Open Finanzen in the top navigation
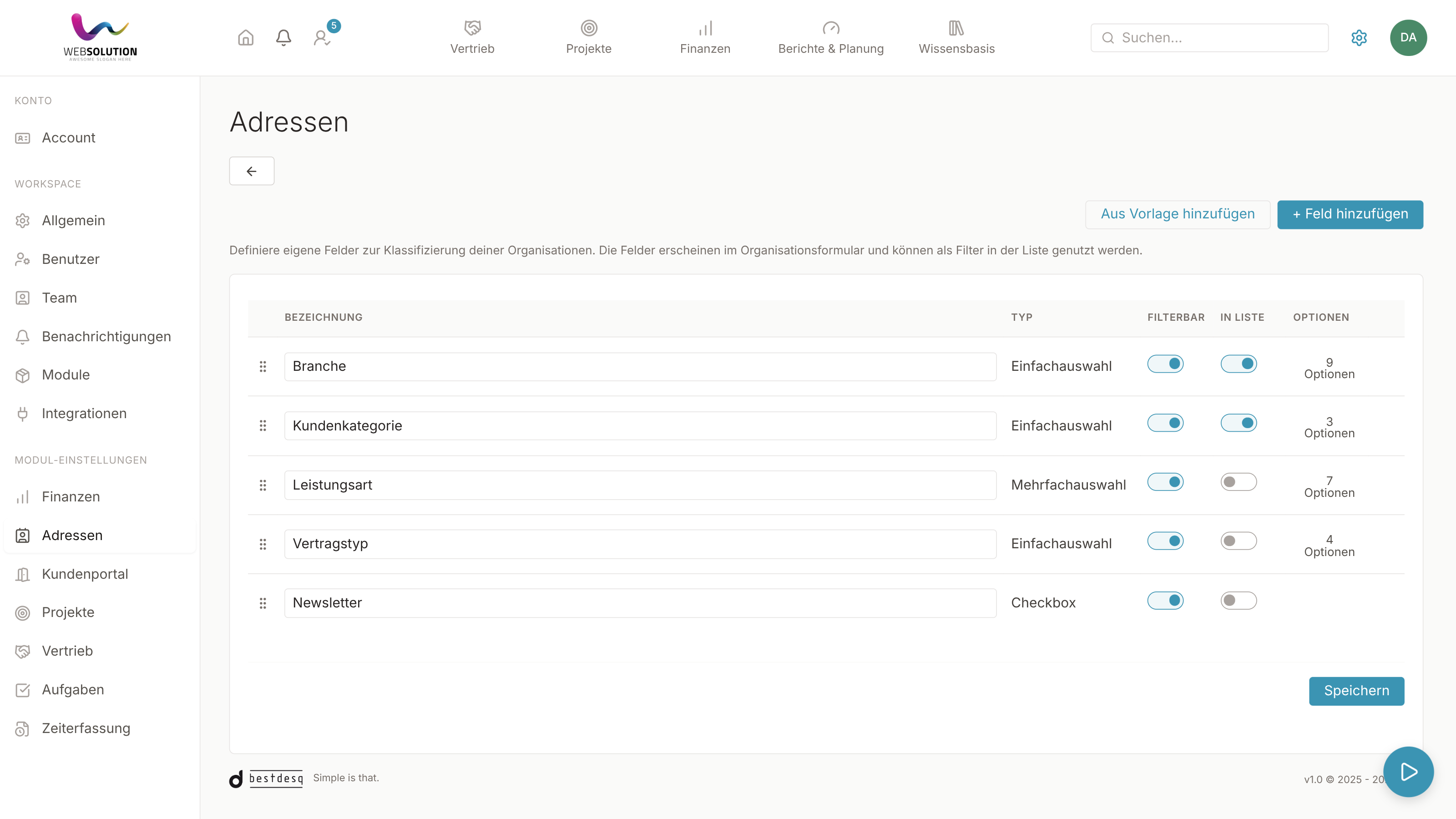Image resolution: width=1456 pixels, height=819 pixels. tap(705, 38)
